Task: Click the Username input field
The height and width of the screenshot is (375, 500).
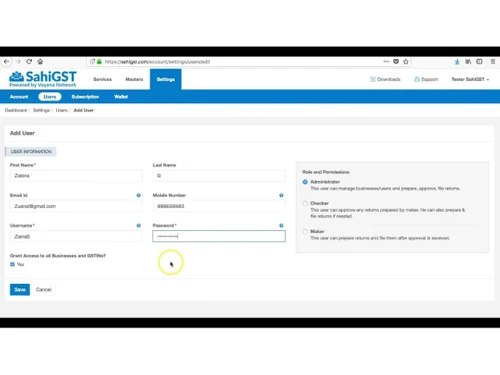Action: [x=76, y=236]
